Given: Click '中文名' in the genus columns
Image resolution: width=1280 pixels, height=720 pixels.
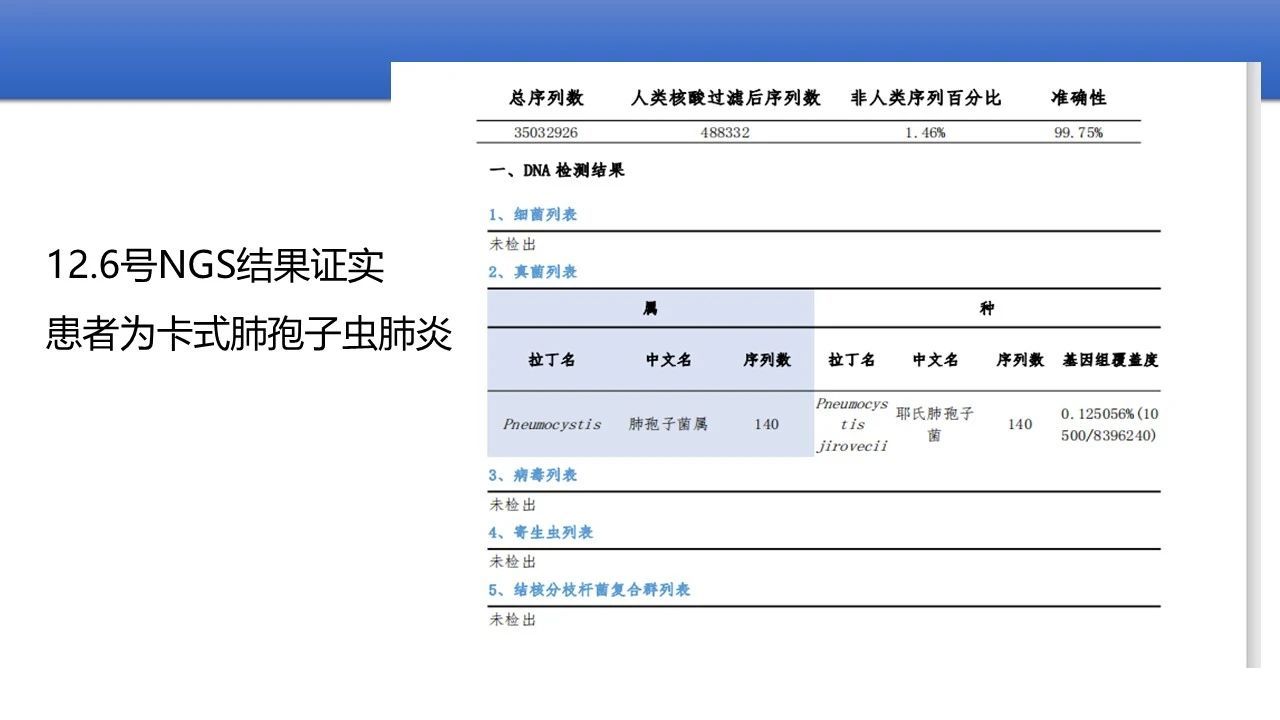Looking at the screenshot, I should [x=668, y=360].
